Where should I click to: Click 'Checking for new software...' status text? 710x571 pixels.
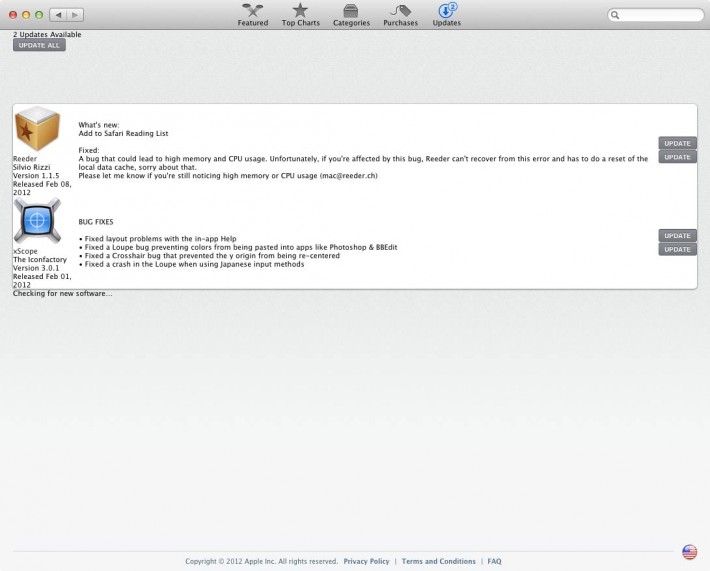tap(62, 293)
